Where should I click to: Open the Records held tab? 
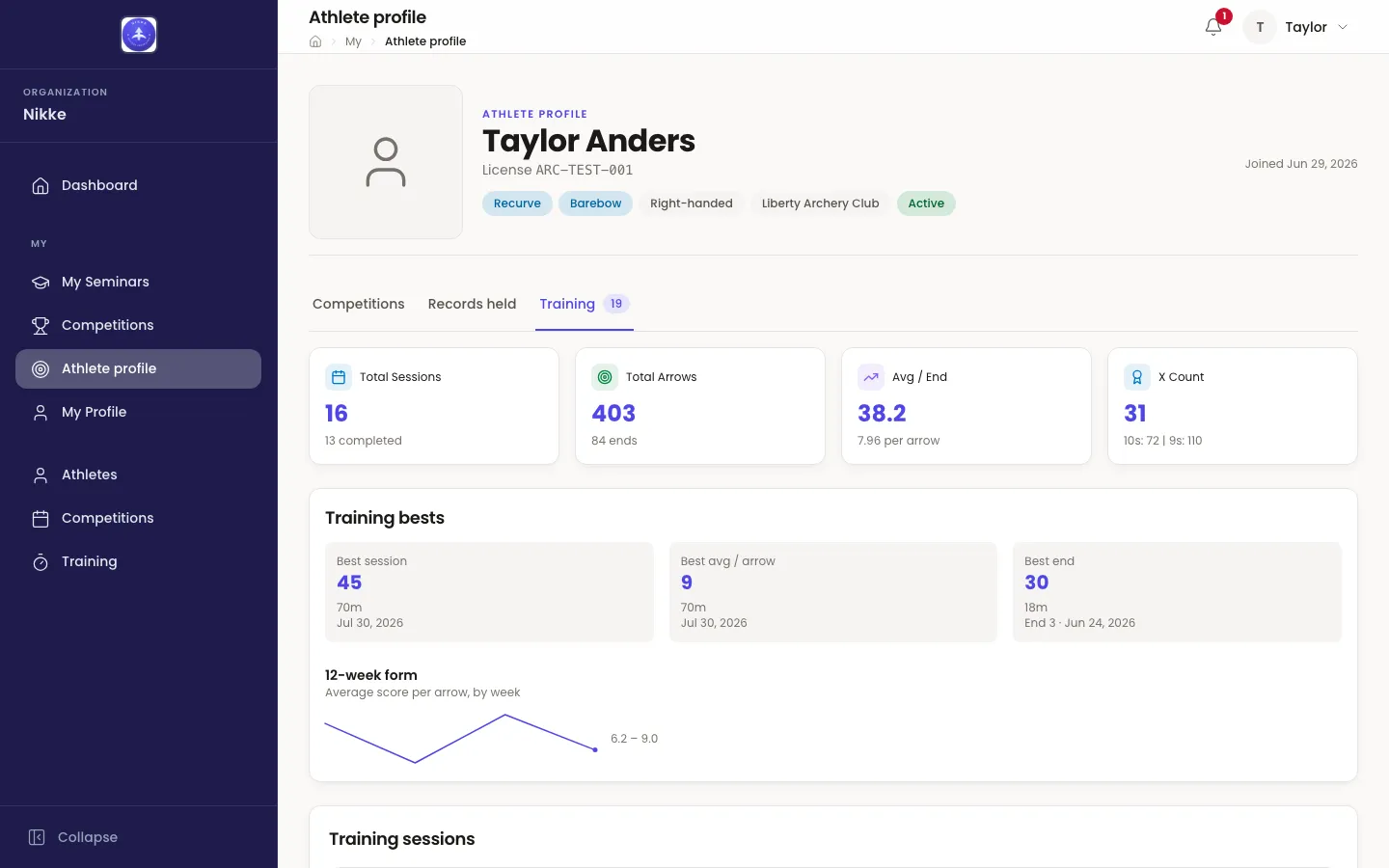(472, 304)
